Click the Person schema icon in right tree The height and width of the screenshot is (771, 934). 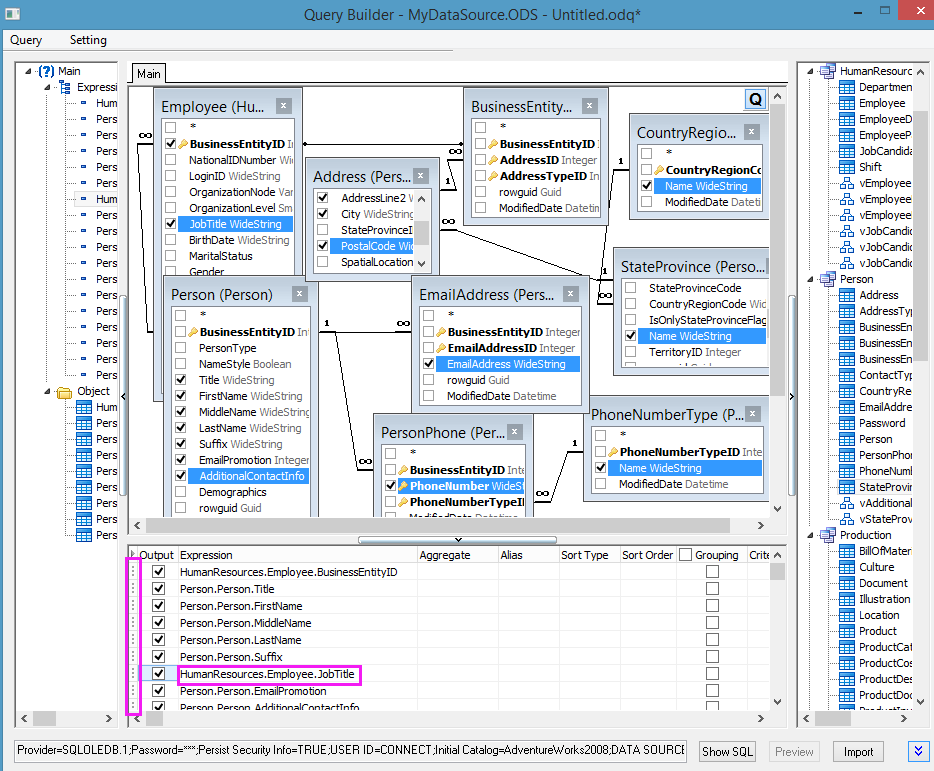click(827, 279)
